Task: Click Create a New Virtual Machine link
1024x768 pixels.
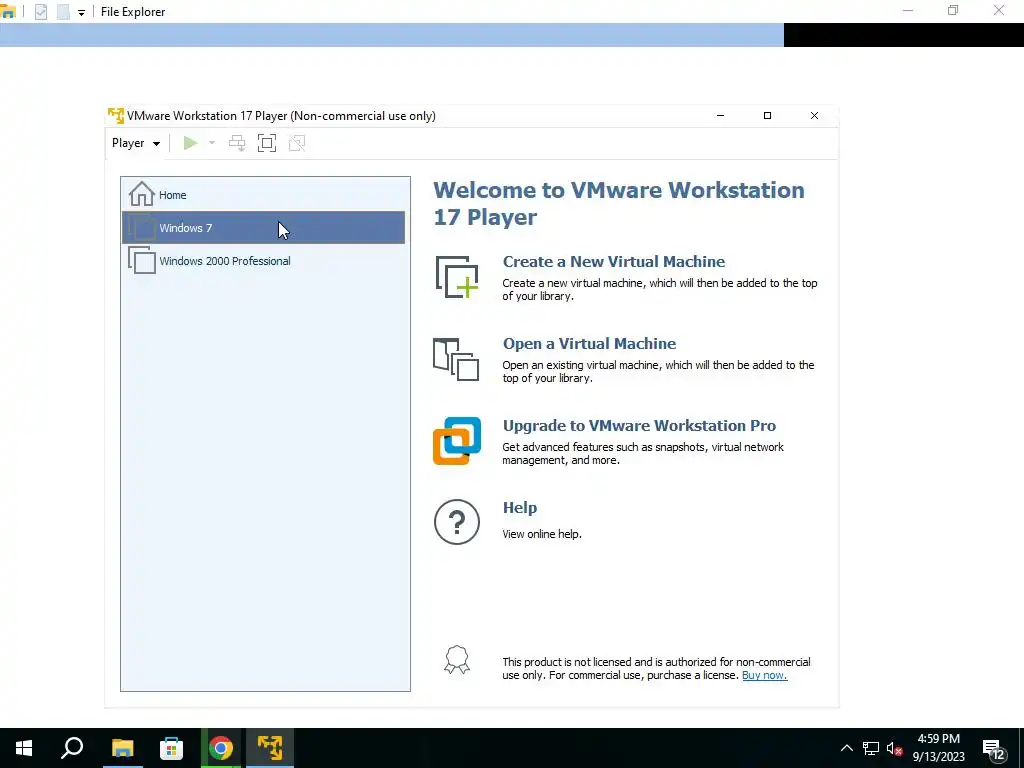Action: coord(614,261)
